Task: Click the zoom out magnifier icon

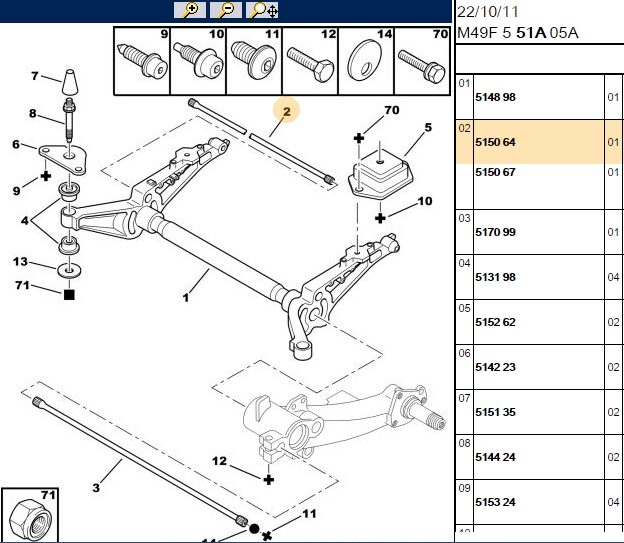Action: pyautogui.click(x=226, y=10)
